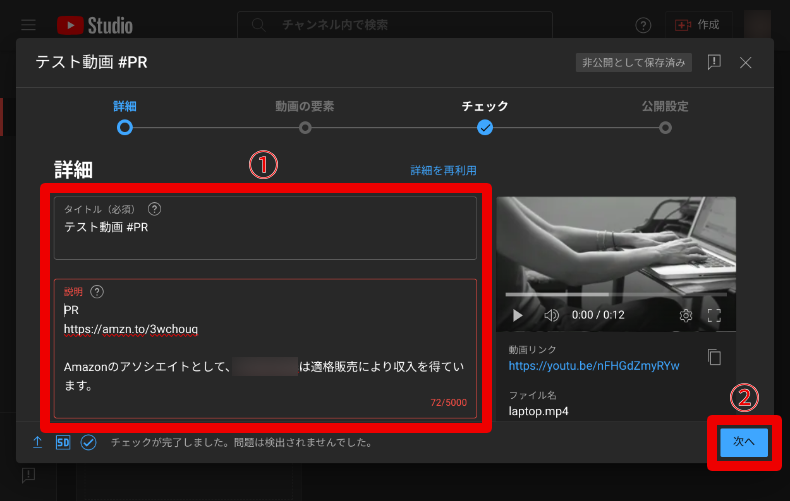Click the sidebar feedback icon behind dialog
This screenshot has width=790, height=501.
[x=28, y=475]
